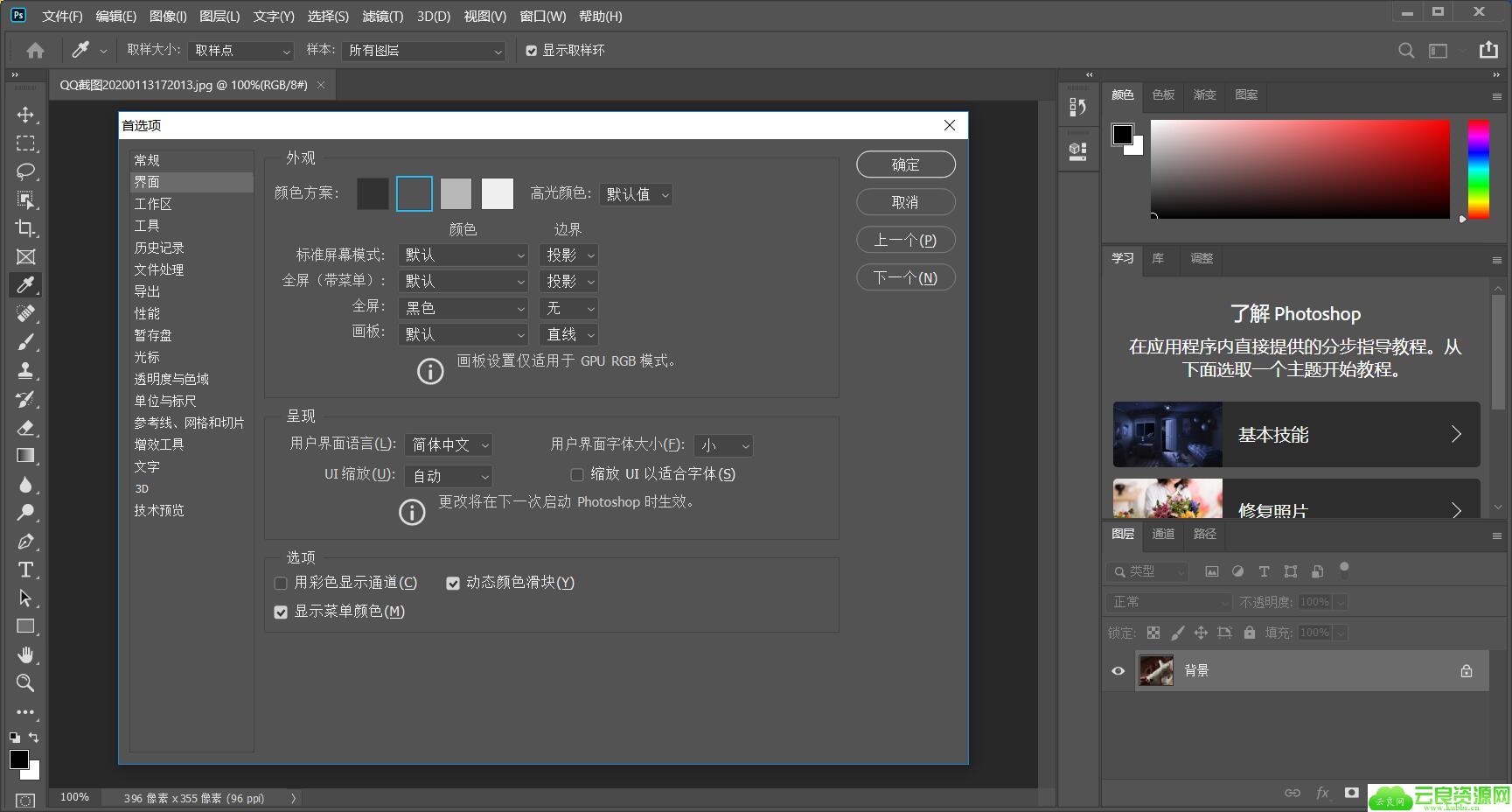This screenshot has height=812, width=1512.
Task: Choose the lightest color scheme swatch
Action: coord(497,194)
